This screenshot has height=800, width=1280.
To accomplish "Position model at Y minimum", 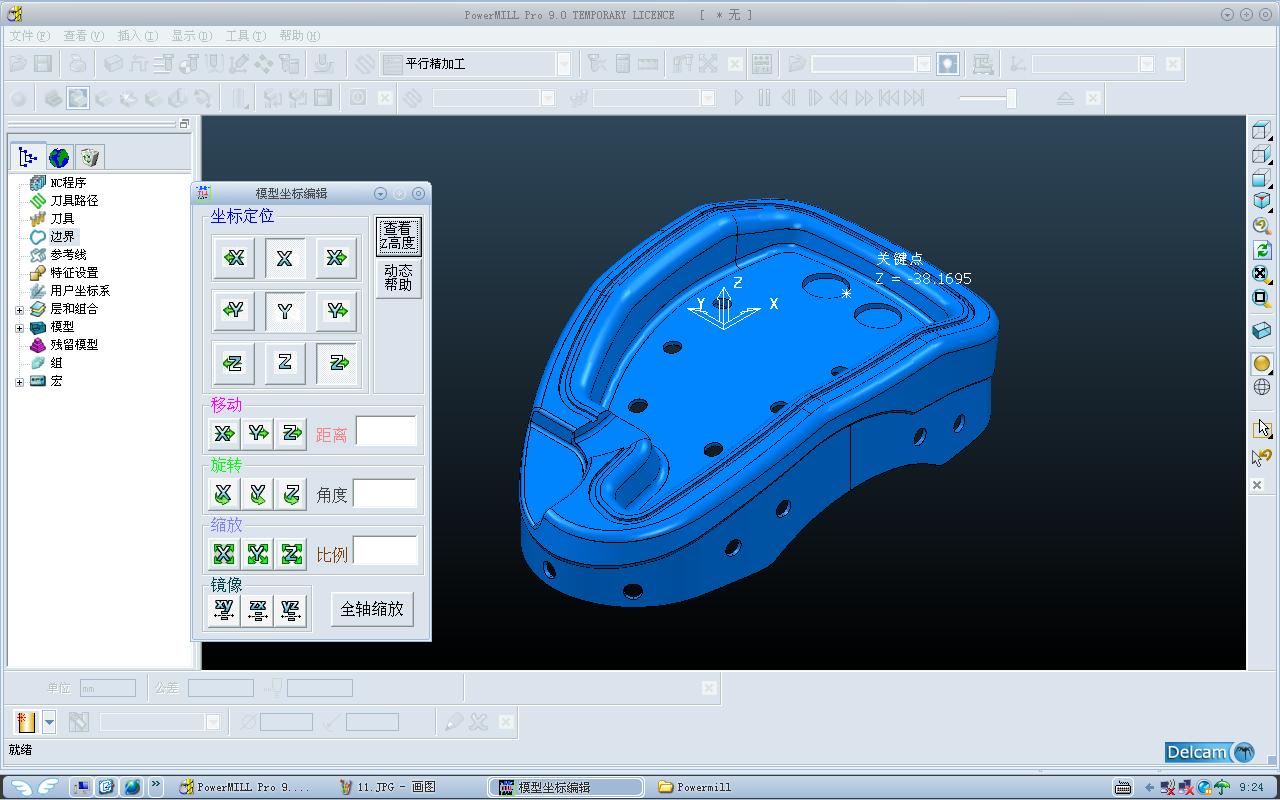I will coord(234,311).
